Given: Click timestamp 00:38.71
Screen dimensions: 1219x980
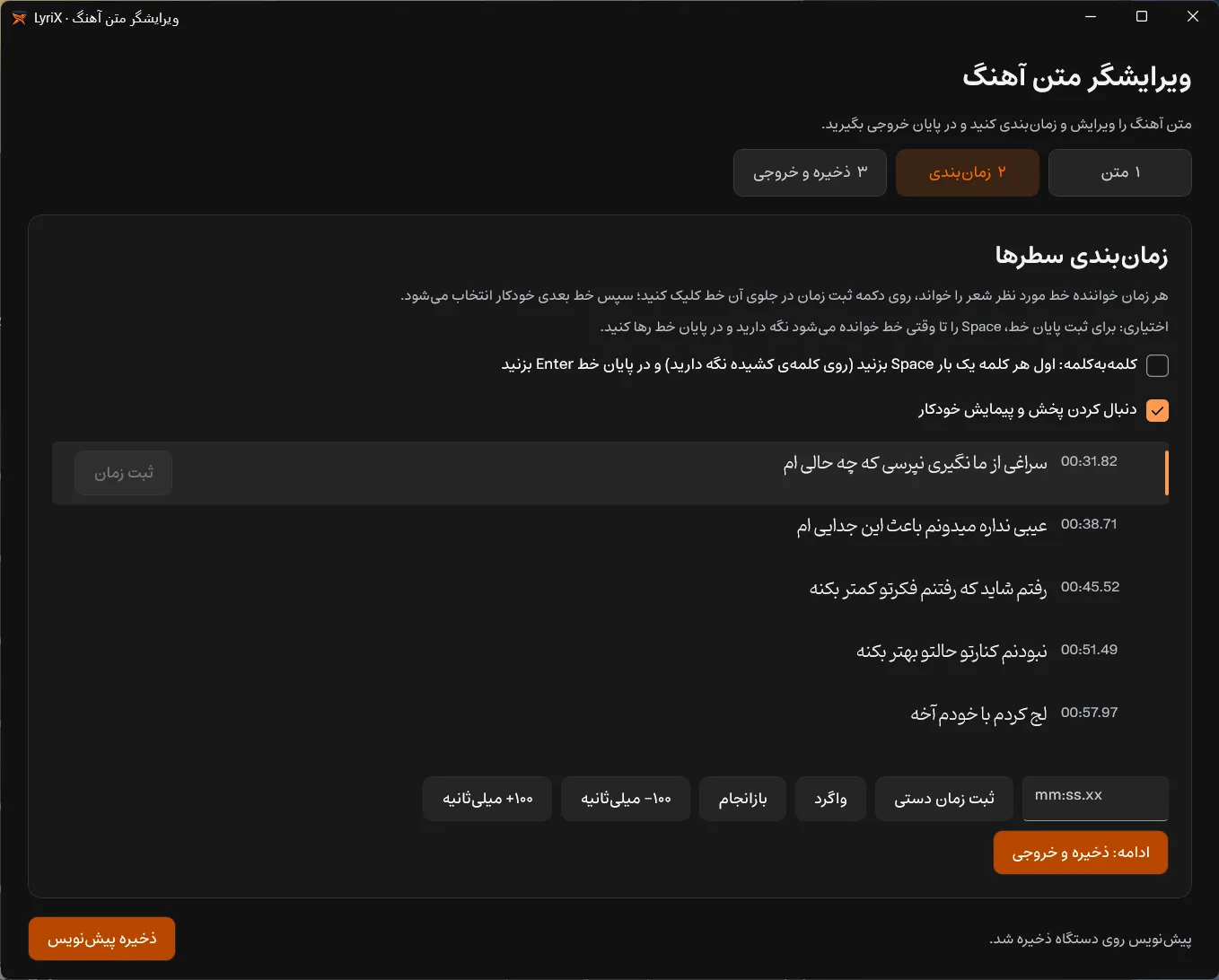Looking at the screenshot, I should click(1089, 524).
